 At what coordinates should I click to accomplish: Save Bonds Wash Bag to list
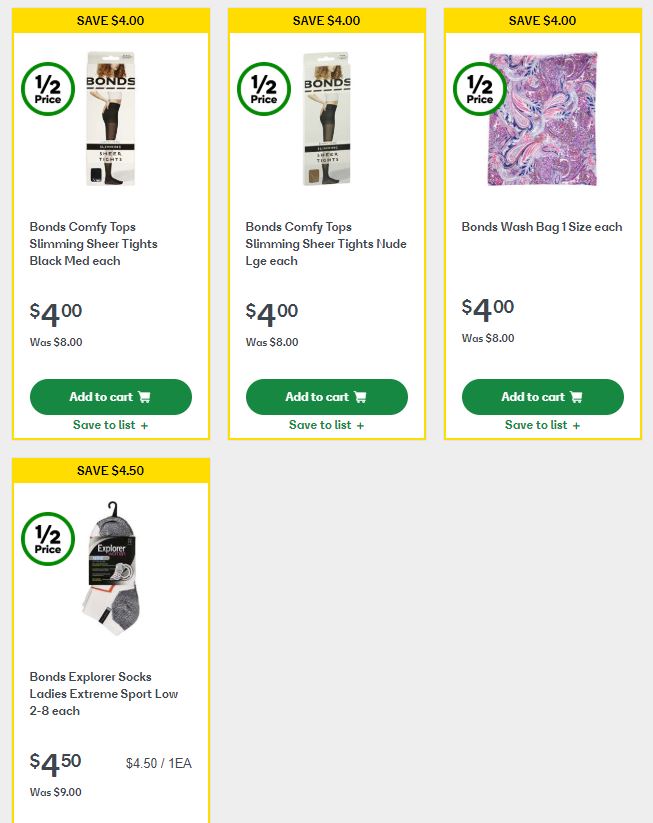tap(542, 424)
